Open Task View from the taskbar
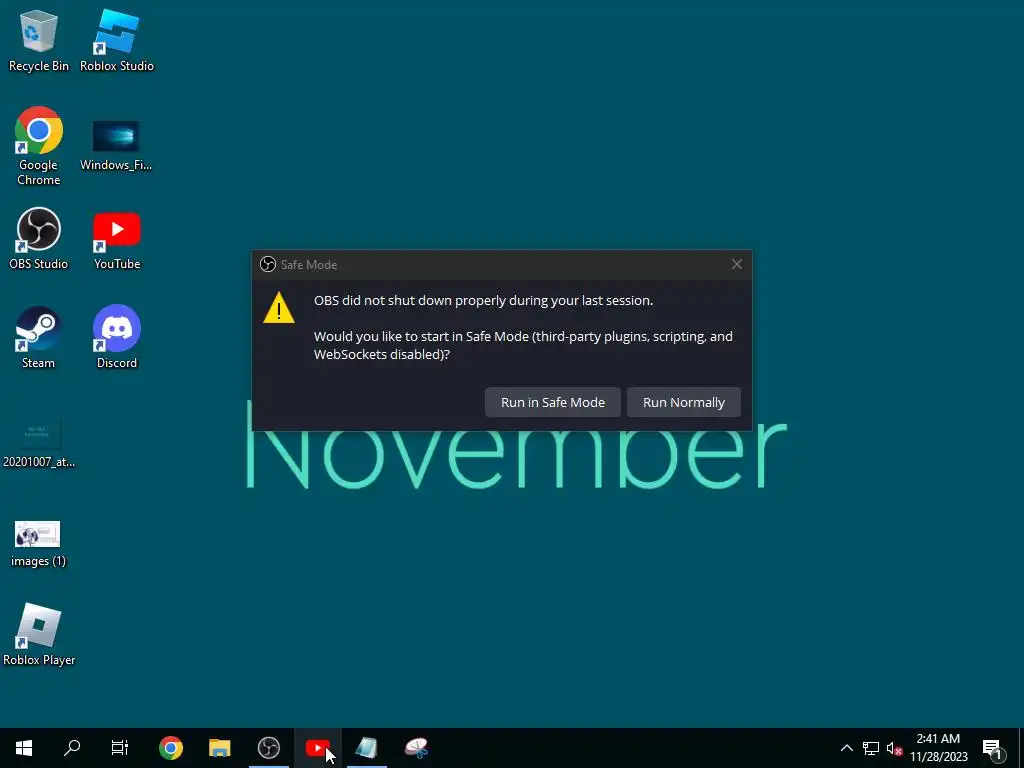This screenshot has height=768, width=1024. click(120, 748)
